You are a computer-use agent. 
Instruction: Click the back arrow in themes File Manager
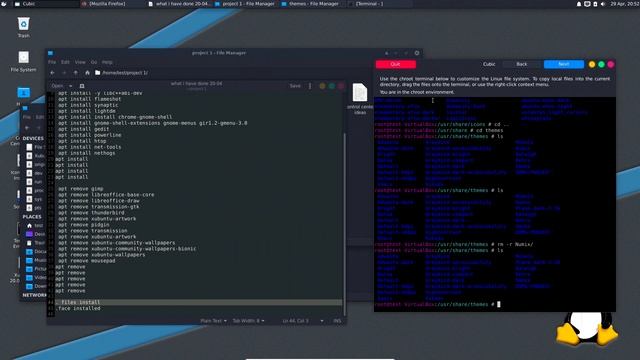(x=27, y=128)
